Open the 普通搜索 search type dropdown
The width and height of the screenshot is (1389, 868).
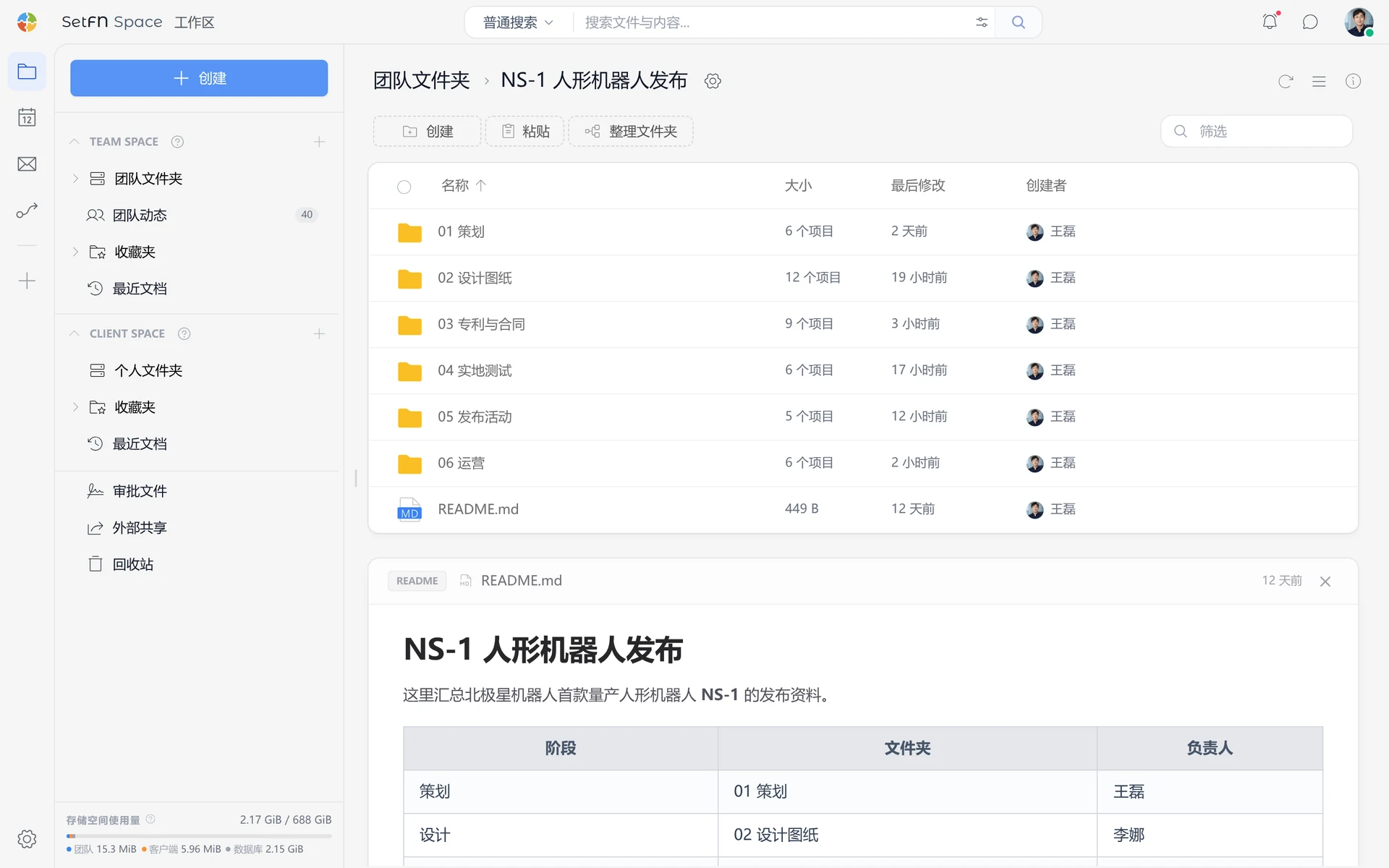tap(518, 22)
